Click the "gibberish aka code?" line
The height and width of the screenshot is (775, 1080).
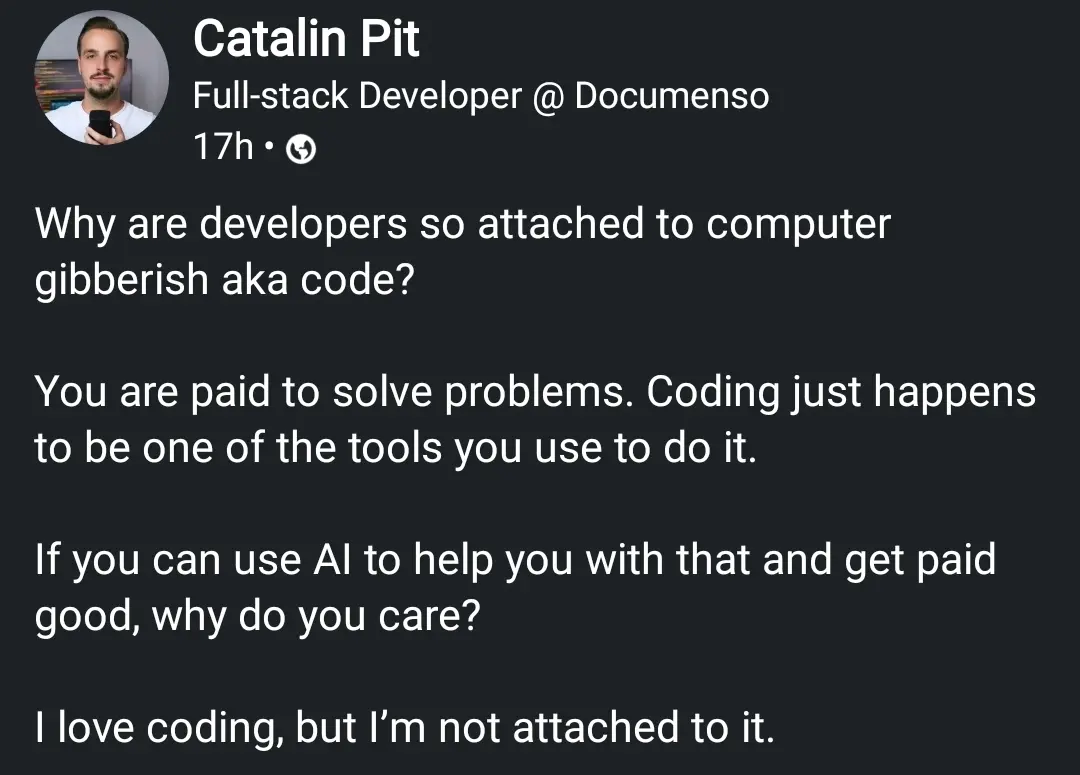[224, 279]
